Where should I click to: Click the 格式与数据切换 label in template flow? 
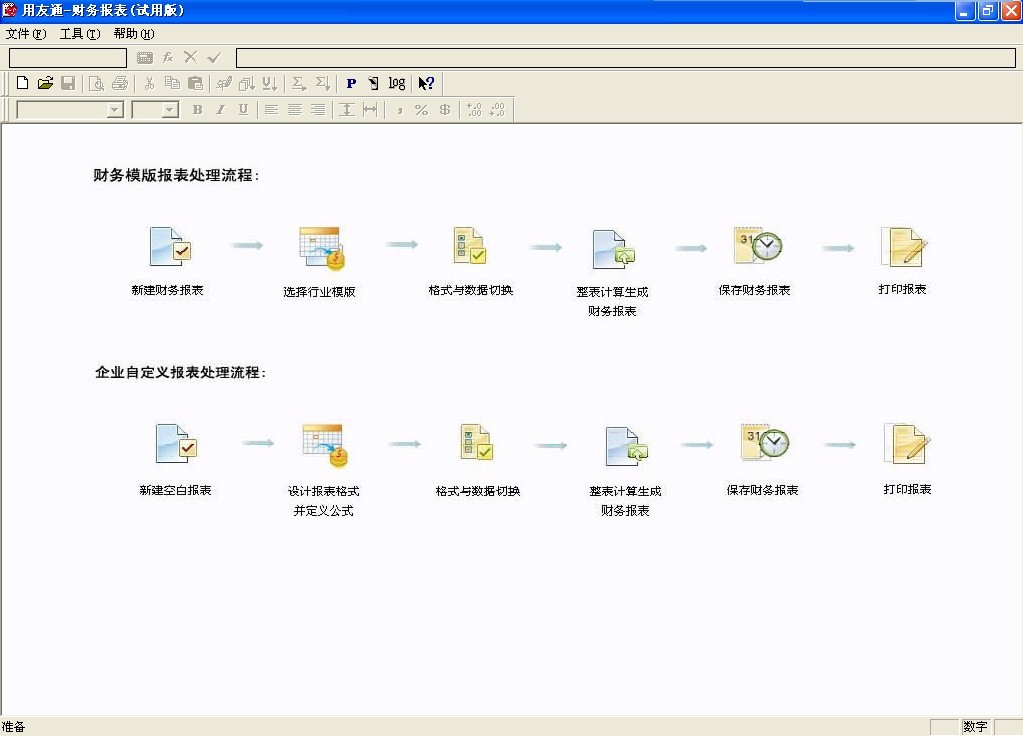pyautogui.click(x=470, y=290)
